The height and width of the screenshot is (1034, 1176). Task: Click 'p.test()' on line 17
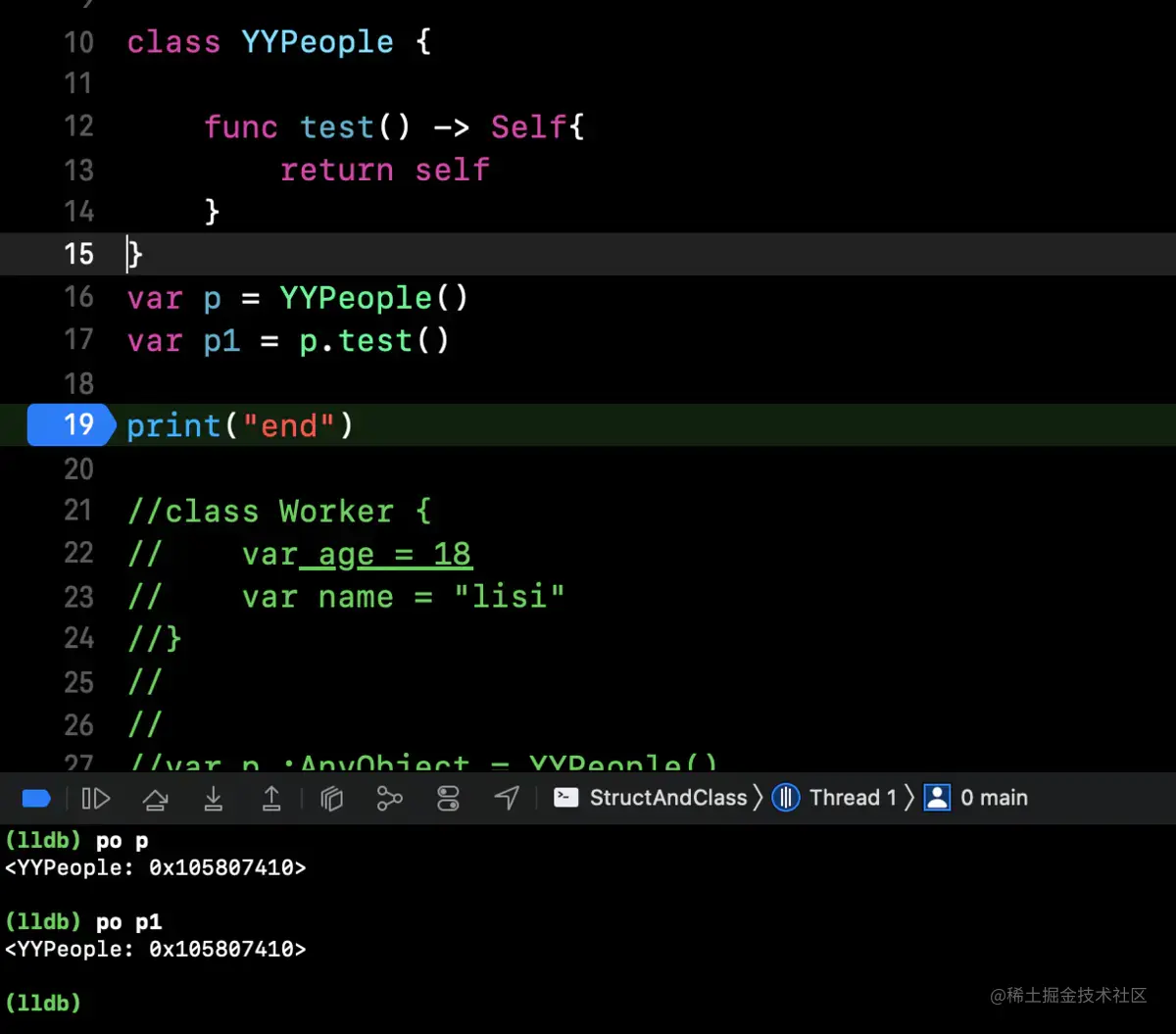click(373, 341)
